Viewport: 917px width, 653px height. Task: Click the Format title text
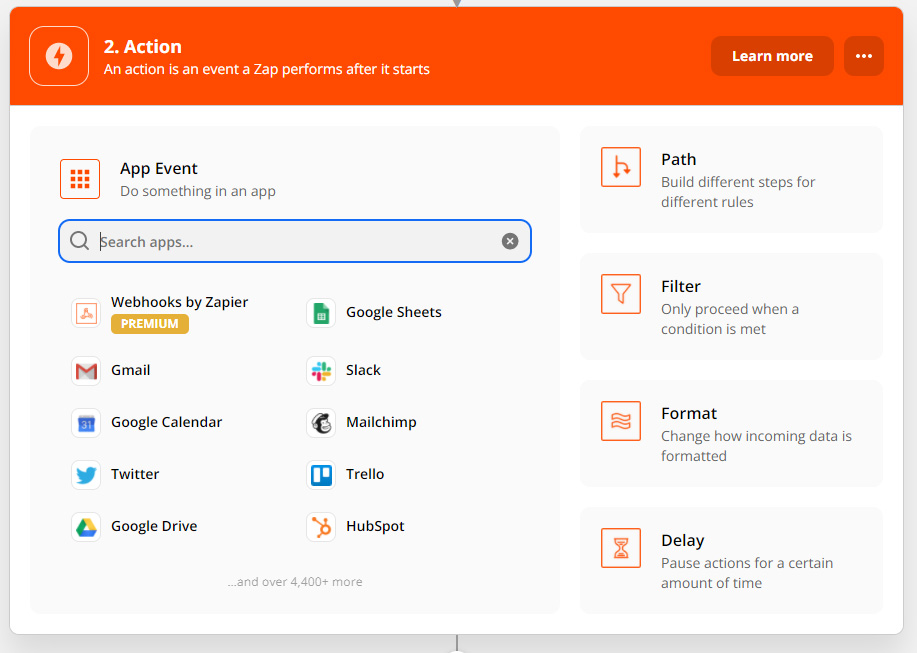[689, 413]
